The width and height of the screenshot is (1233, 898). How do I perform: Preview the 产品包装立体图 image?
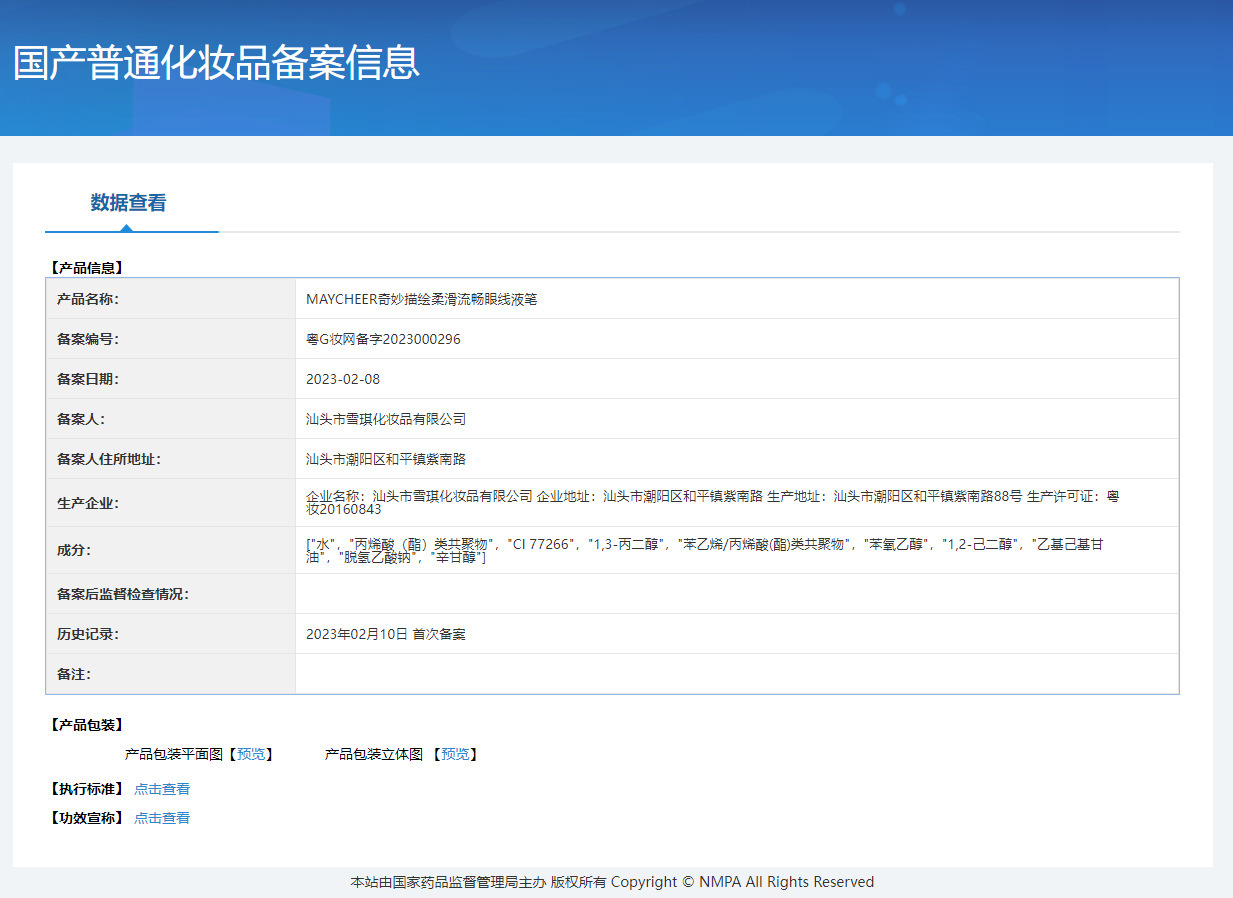[455, 754]
